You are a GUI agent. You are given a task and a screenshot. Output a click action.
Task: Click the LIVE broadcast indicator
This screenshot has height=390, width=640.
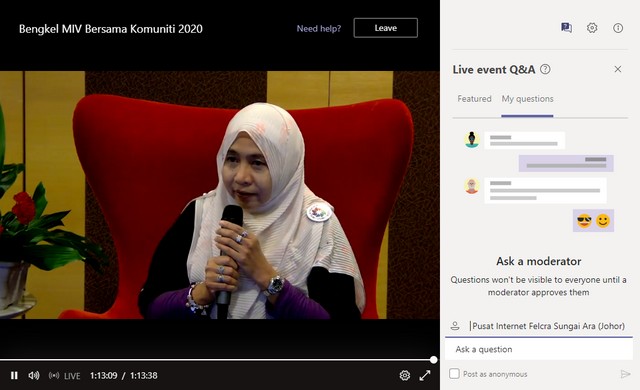(64, 376)
